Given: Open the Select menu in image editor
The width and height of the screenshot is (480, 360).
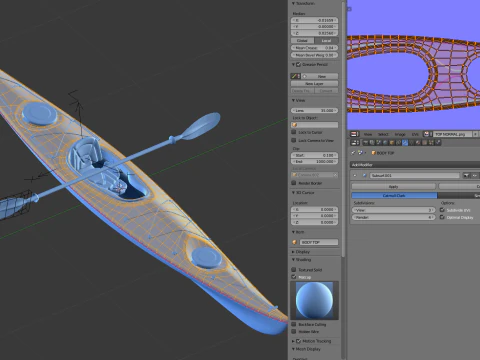Looking at the screenshot, I should (x=383, y=134).
